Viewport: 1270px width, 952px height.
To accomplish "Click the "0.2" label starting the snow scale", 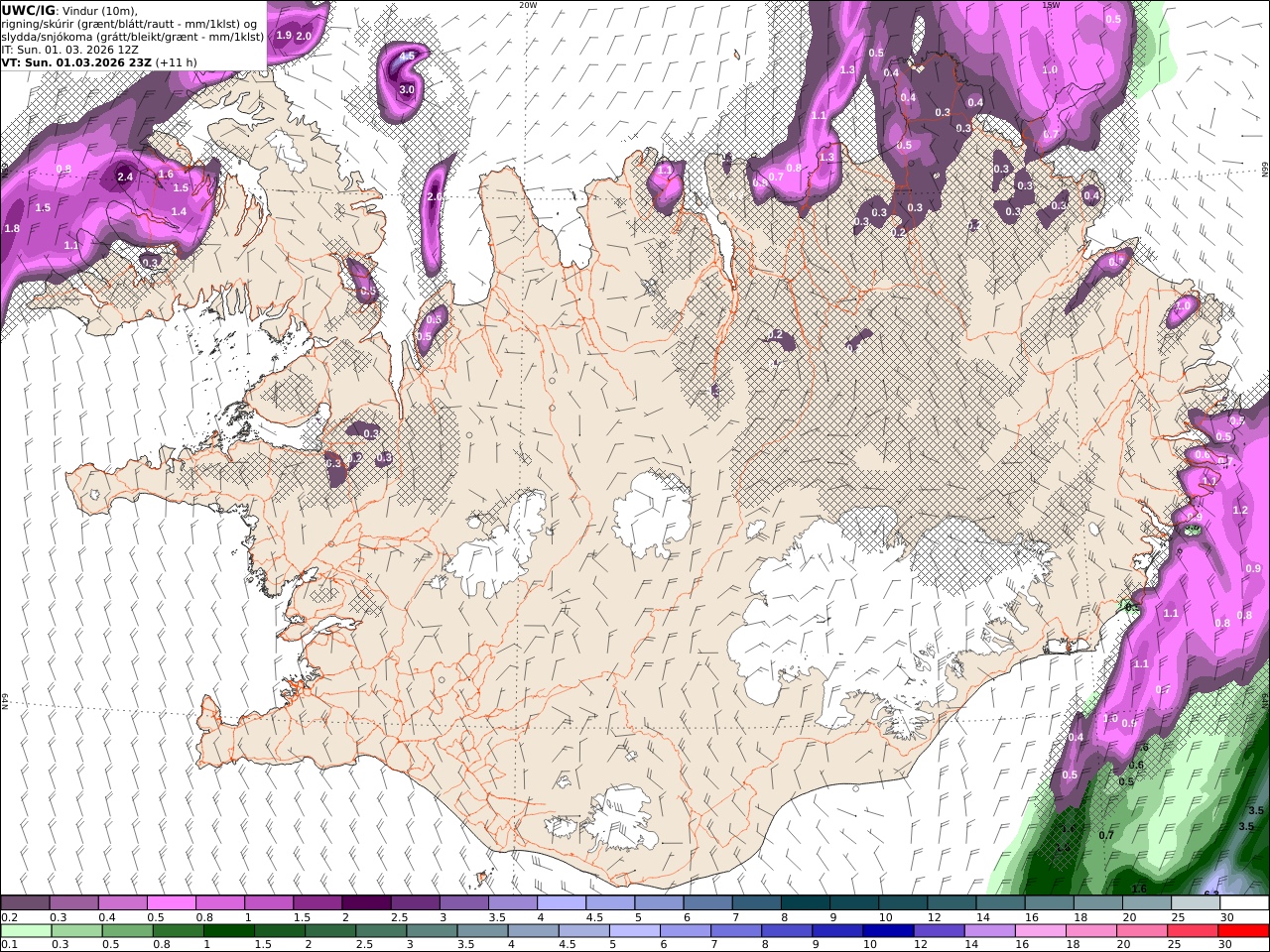I will pyautogui.click(x=9, y=917).
